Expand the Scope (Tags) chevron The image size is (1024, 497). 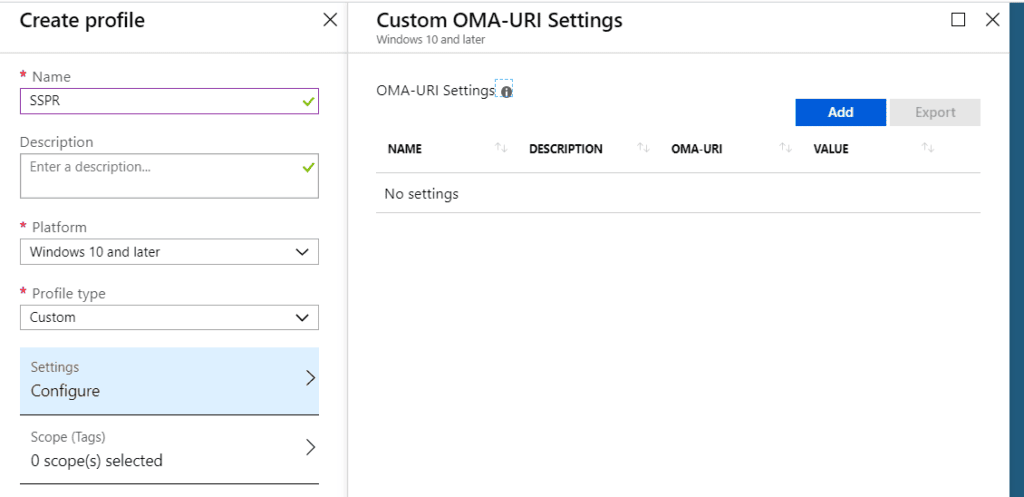click(x=311, y=447)
